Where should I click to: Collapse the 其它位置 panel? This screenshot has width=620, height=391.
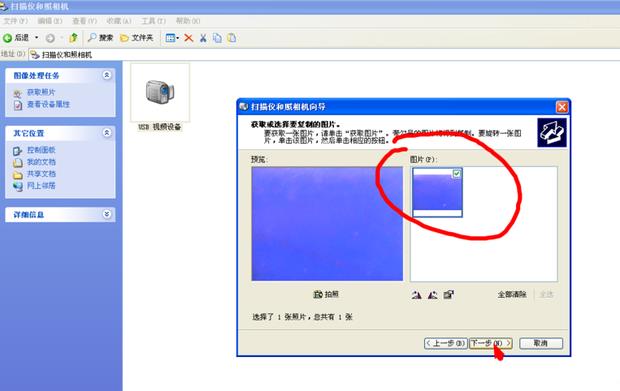tap(107, 133)
